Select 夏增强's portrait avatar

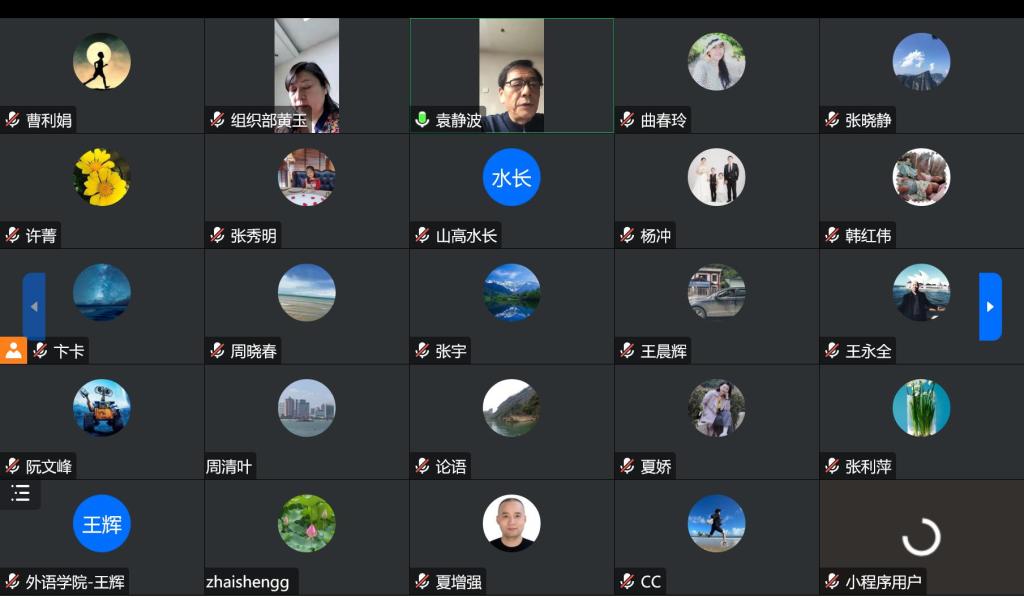pos(511,523)
